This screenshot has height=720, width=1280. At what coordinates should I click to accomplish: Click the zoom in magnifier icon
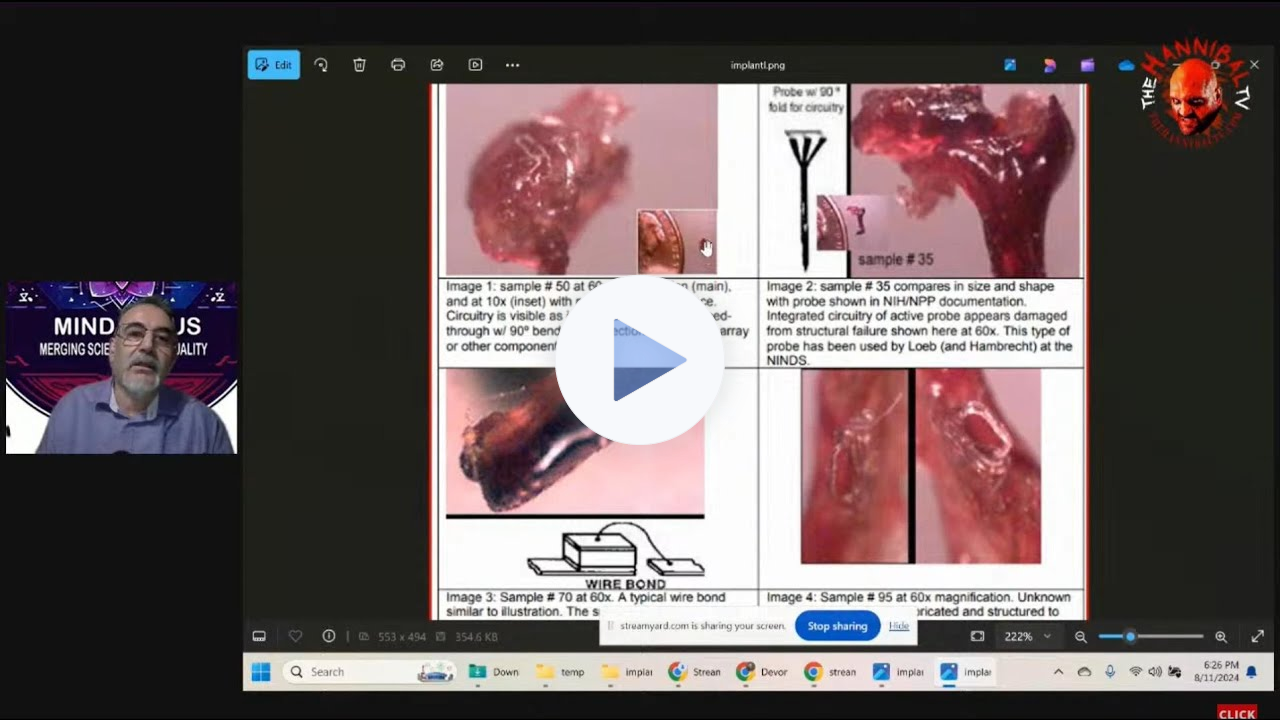point(1221,637)
